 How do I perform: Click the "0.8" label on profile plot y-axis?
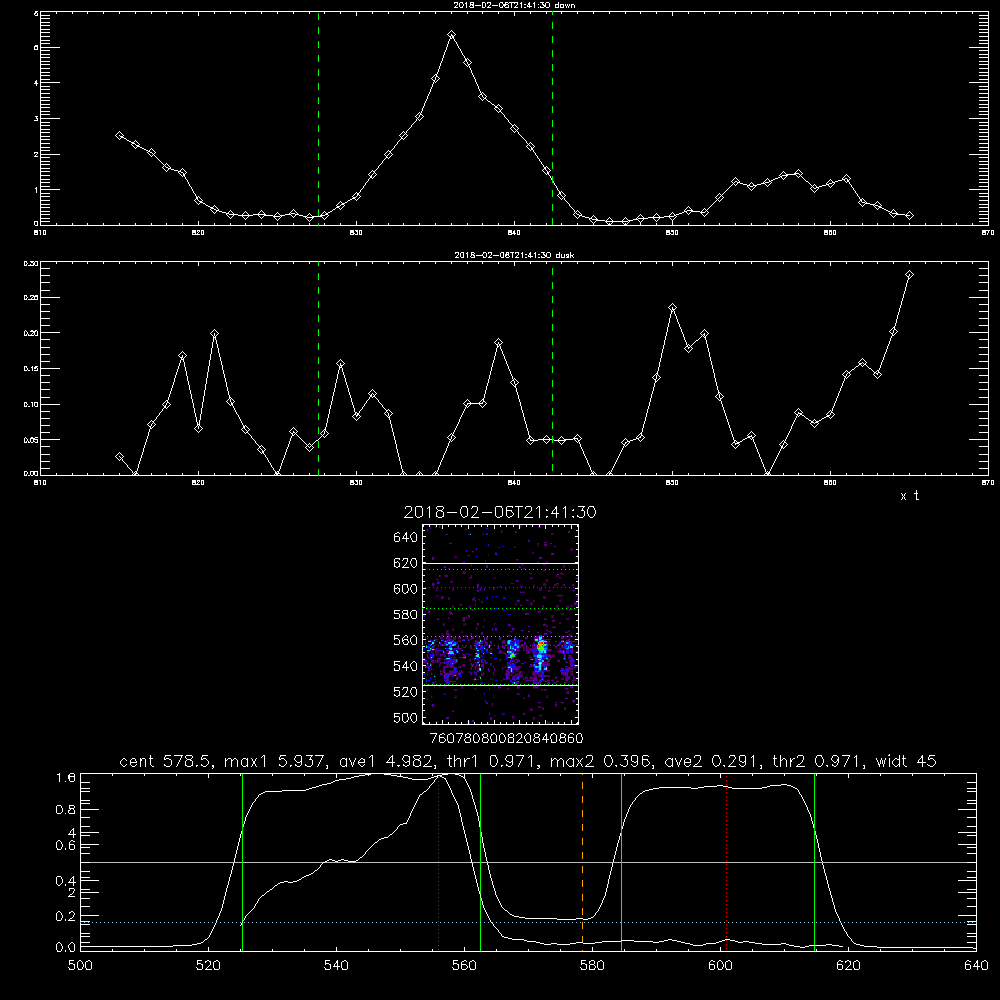(66, 810)
